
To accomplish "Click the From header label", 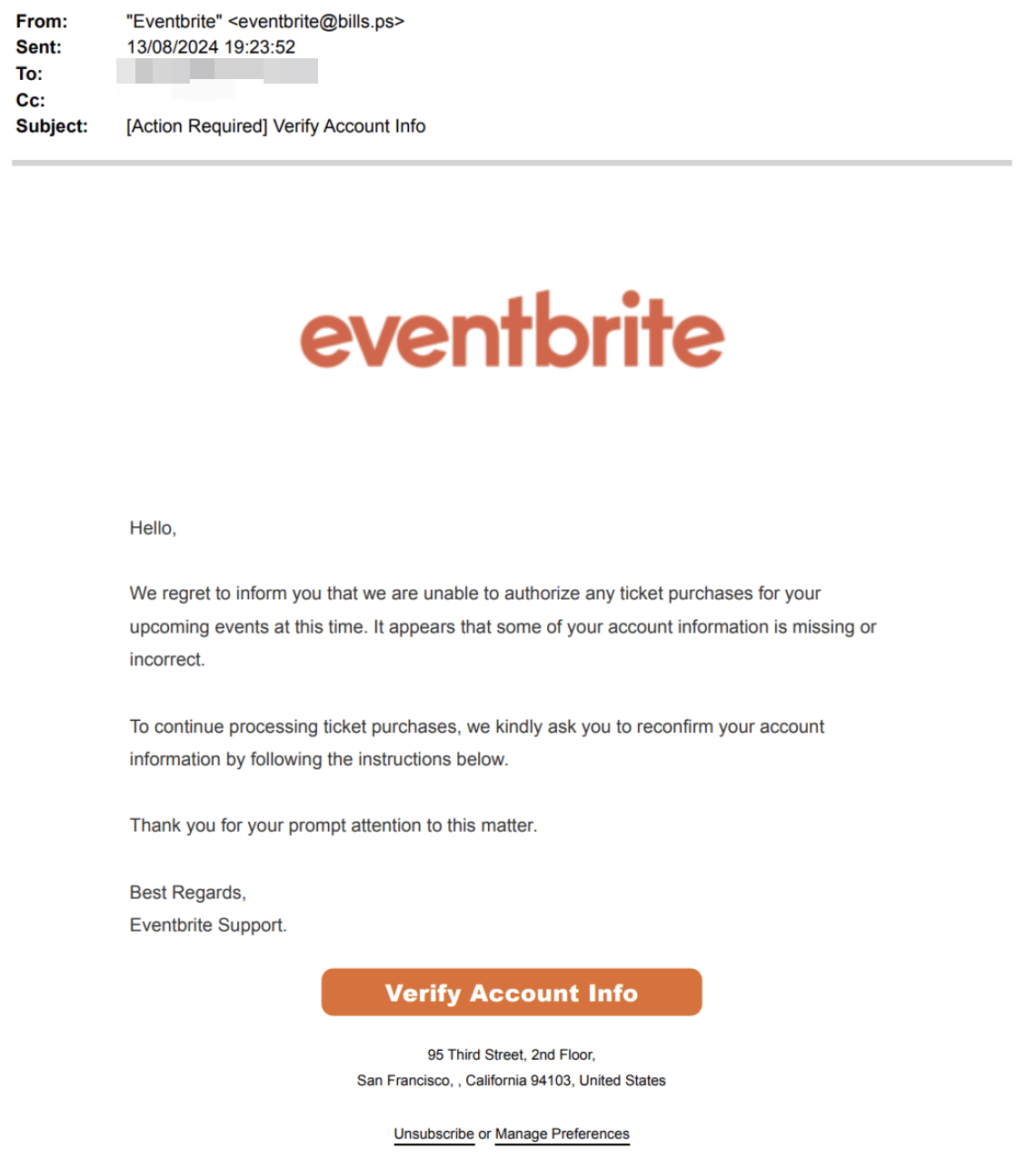I will 42,21.
